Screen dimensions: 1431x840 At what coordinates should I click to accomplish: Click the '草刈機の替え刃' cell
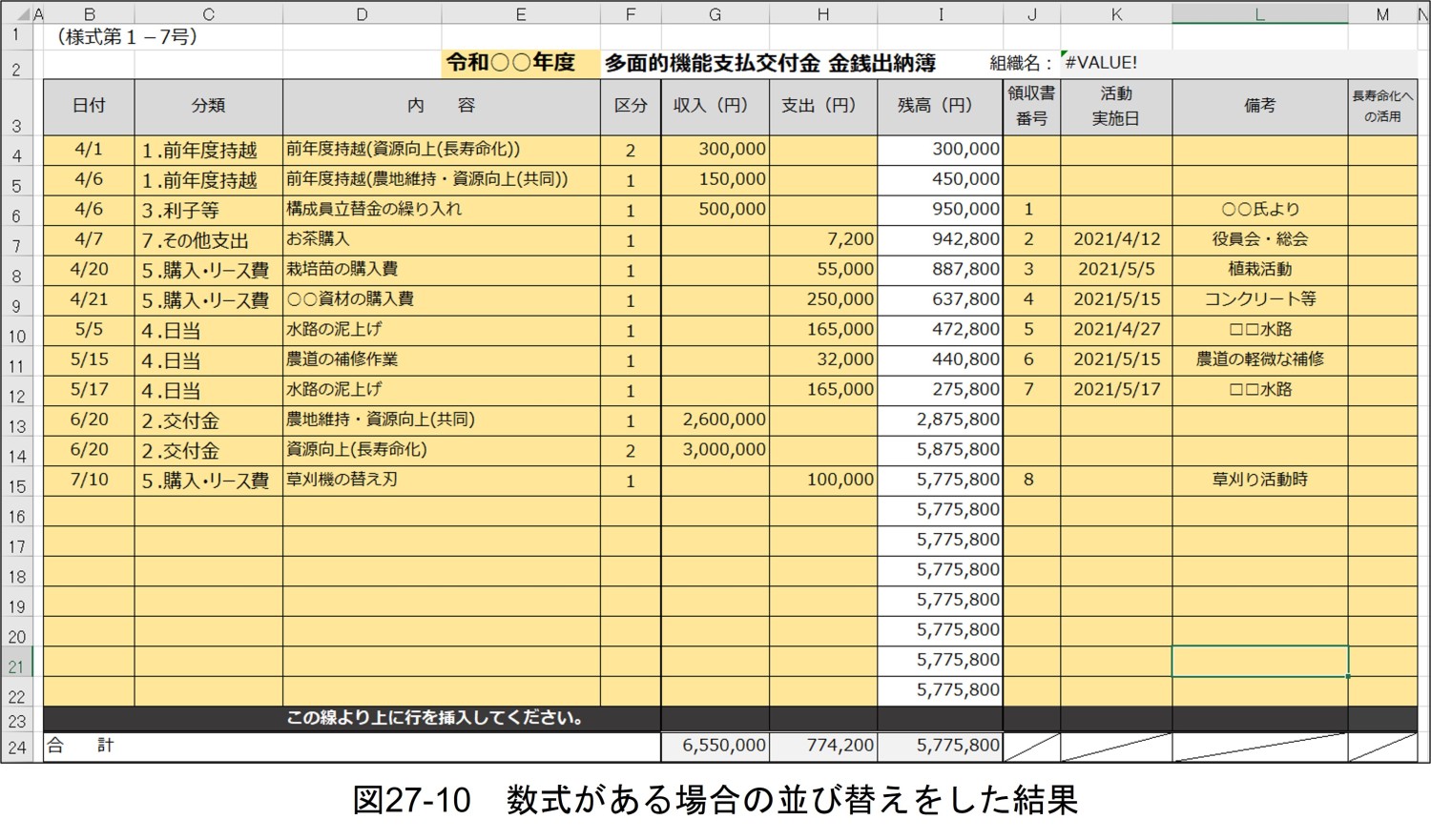442,481
